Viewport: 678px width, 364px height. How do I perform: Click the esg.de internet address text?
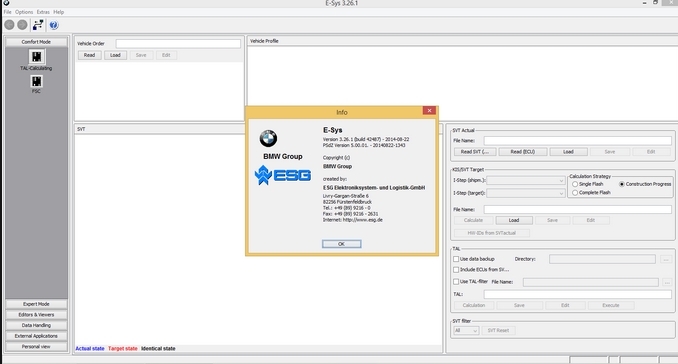tap(363, 220)
